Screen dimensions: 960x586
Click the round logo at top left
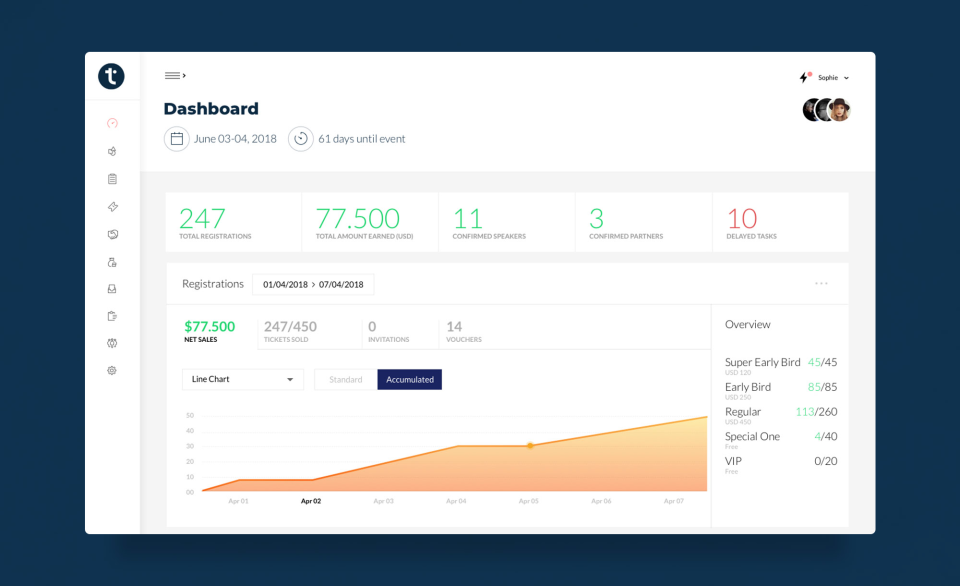pyautogui.click(x=112, y=77)
